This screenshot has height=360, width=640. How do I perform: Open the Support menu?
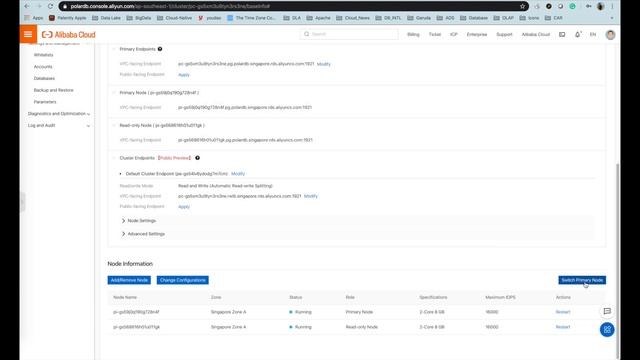click(504, 35)
